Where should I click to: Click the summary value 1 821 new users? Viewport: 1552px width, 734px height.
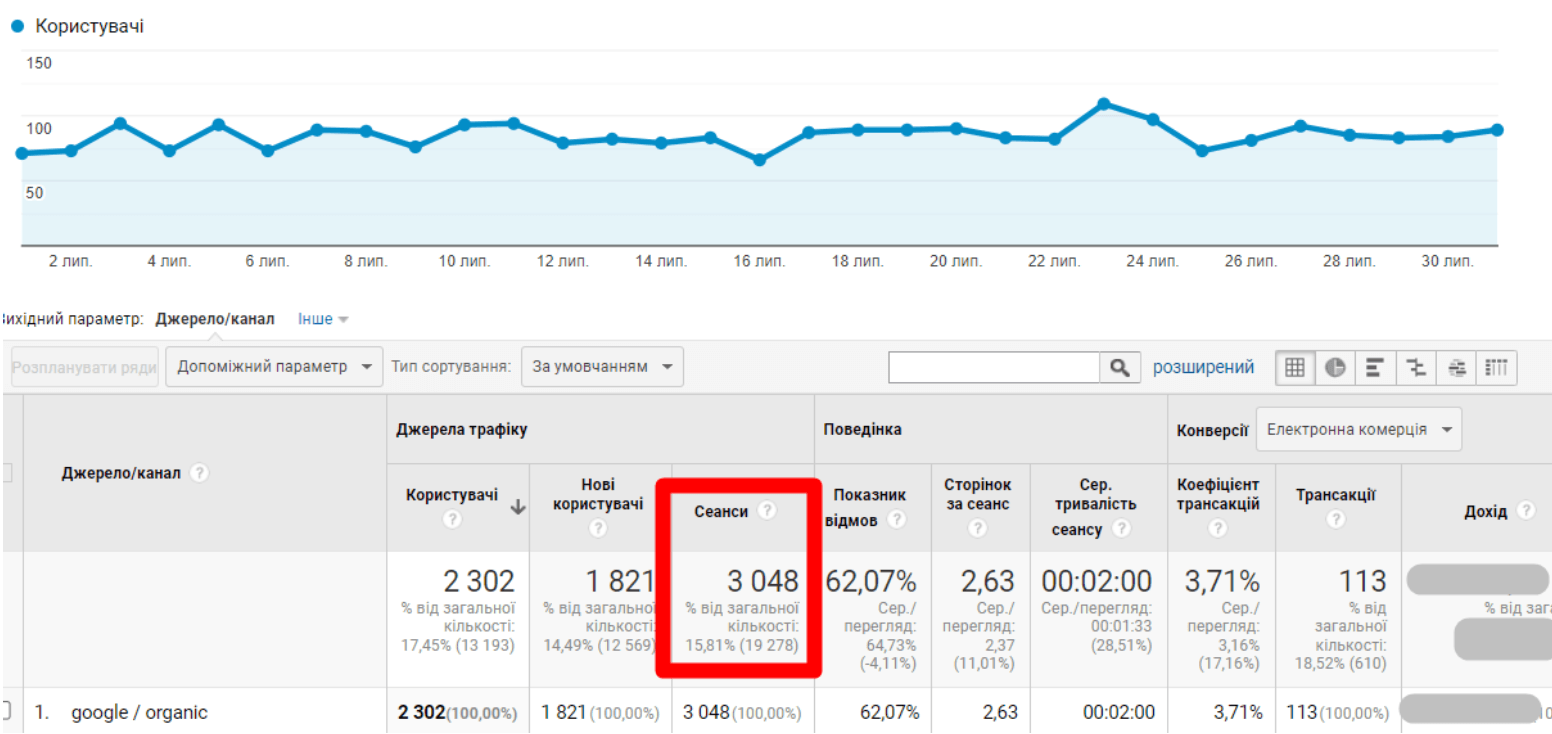coord(618,581)
